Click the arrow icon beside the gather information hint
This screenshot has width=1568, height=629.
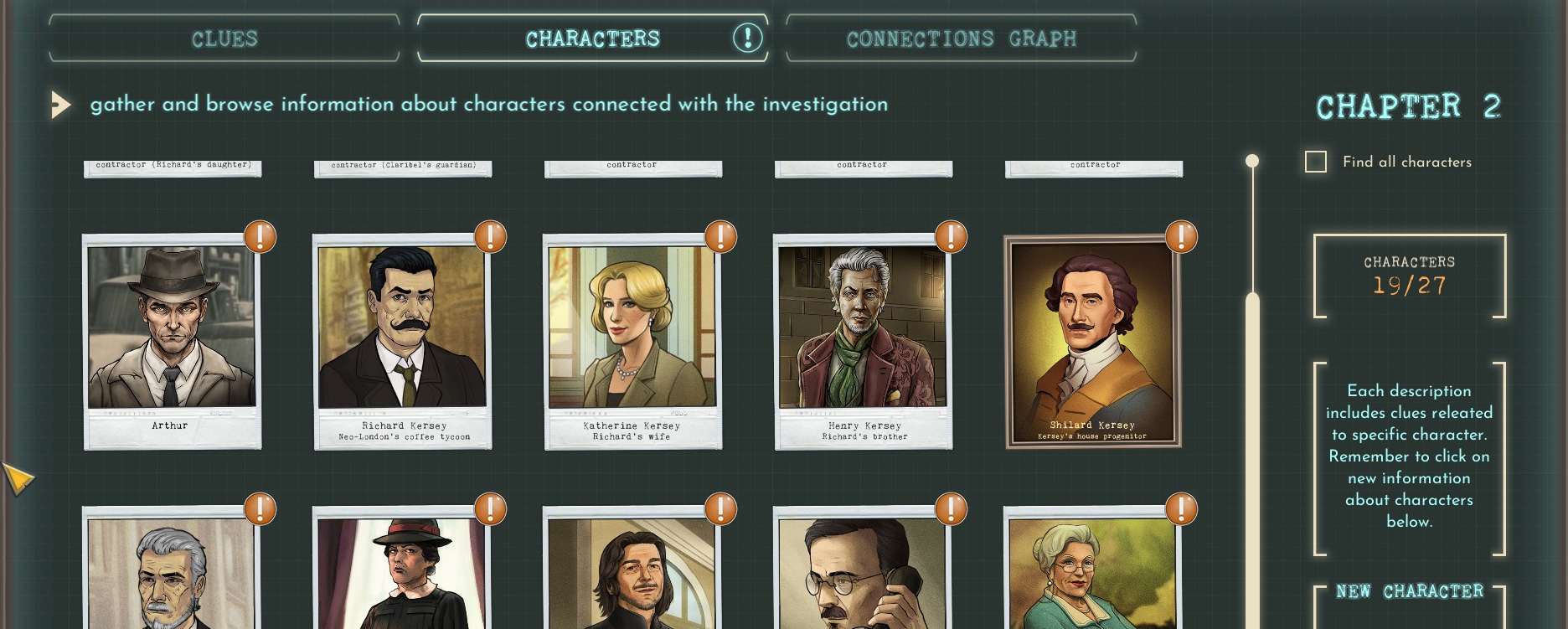point(60,105)
